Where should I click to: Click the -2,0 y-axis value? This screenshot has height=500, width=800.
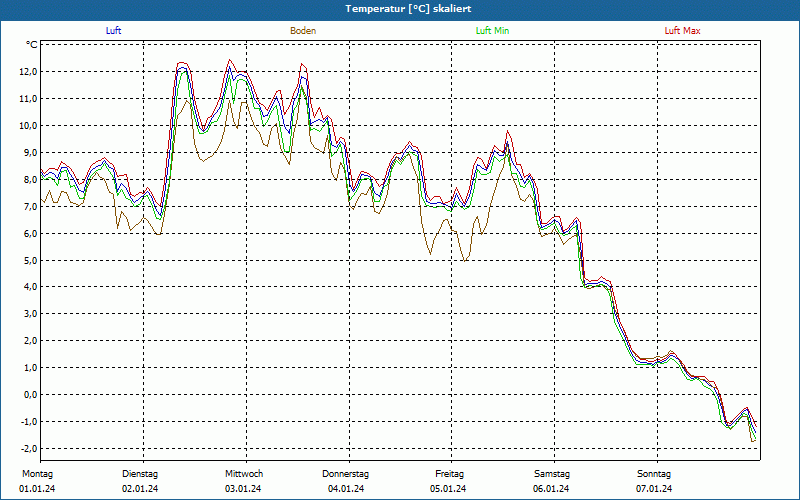click(29, 449)
